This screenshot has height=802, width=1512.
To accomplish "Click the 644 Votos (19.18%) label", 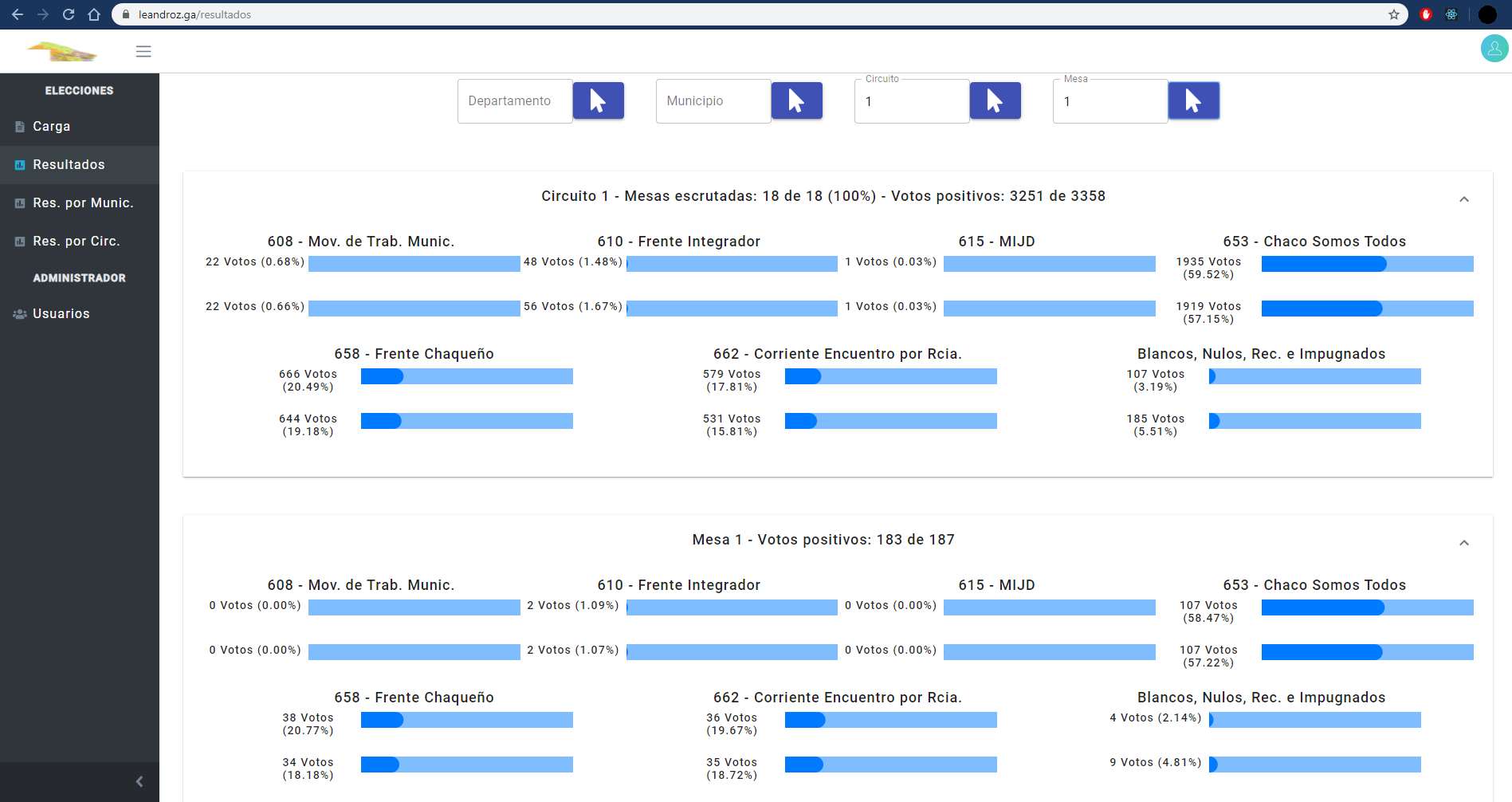I will tap(308, 425).
